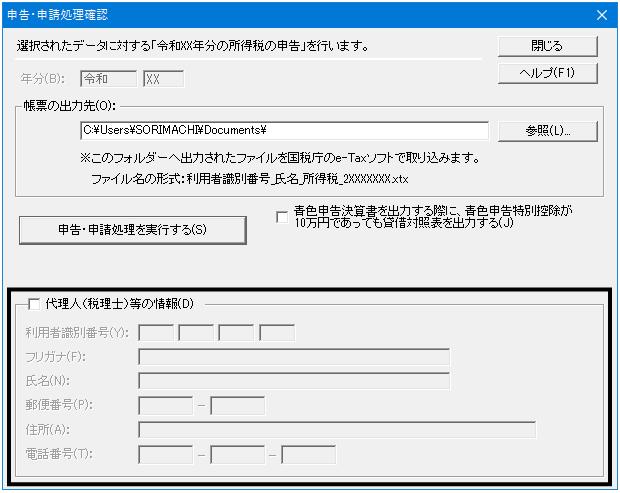The height and width of the screenshot is (493, 620).
Task: Enable the 青色申告決算書 貸借対照表 output checkbox
Action: (282, 217)
